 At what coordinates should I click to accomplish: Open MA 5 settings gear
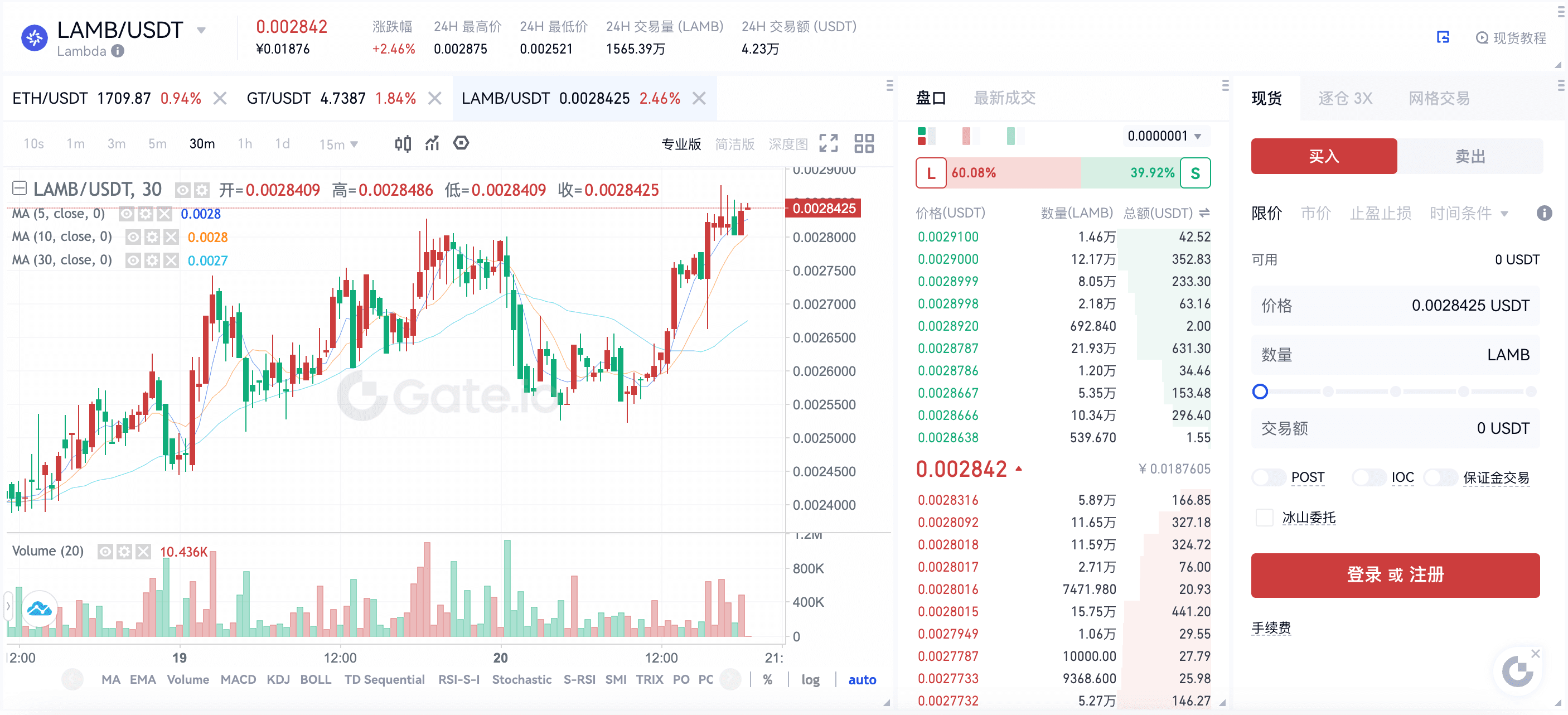click(146, 214)
